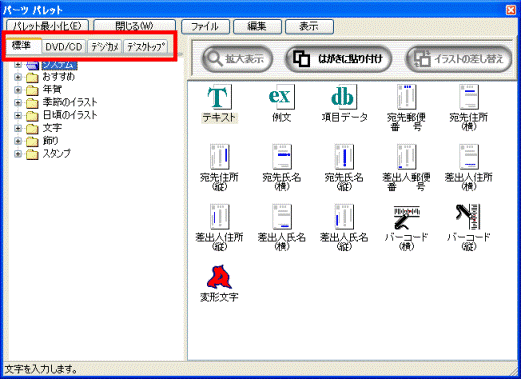Switch to the 標準 tab

click(x=24, y=46)
